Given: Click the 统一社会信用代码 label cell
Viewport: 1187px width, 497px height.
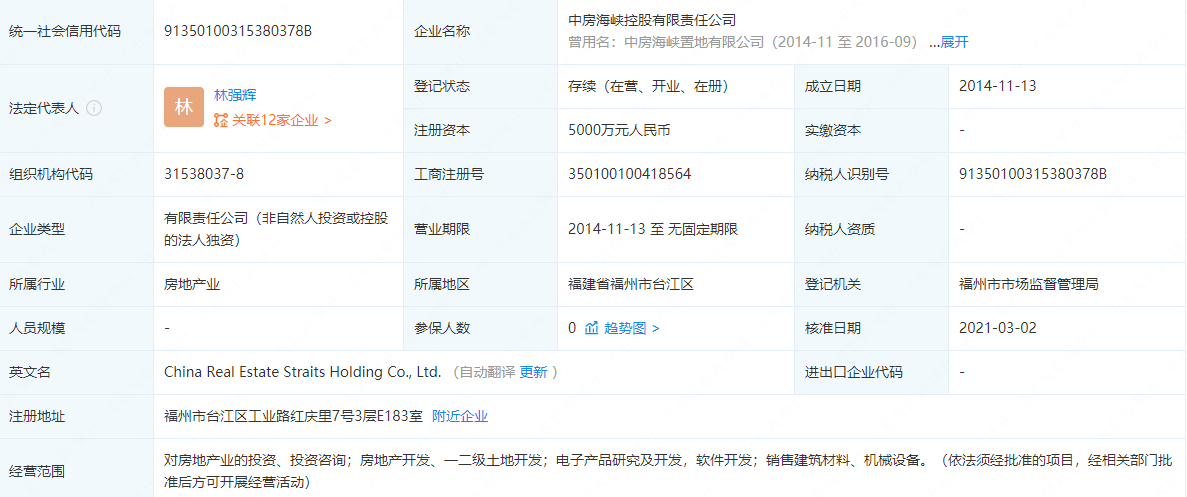Looking at the screenshot, I should tap(76, 31).
